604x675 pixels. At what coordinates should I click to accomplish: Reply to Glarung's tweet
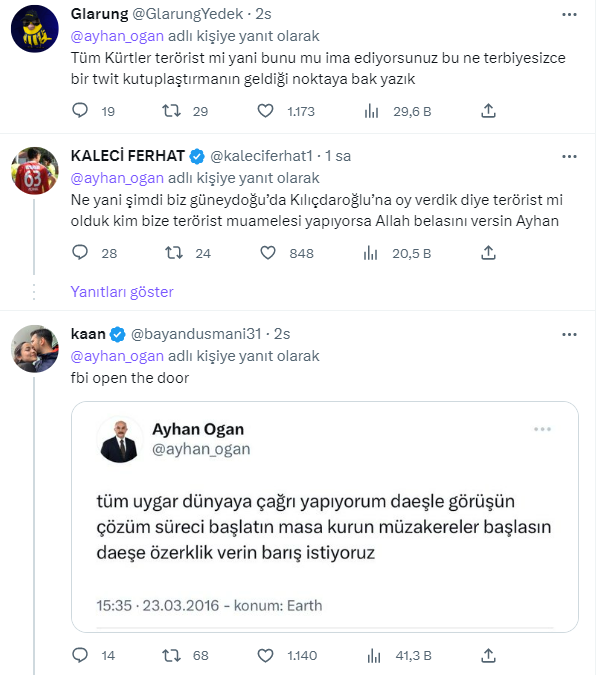tap(82, 112)
